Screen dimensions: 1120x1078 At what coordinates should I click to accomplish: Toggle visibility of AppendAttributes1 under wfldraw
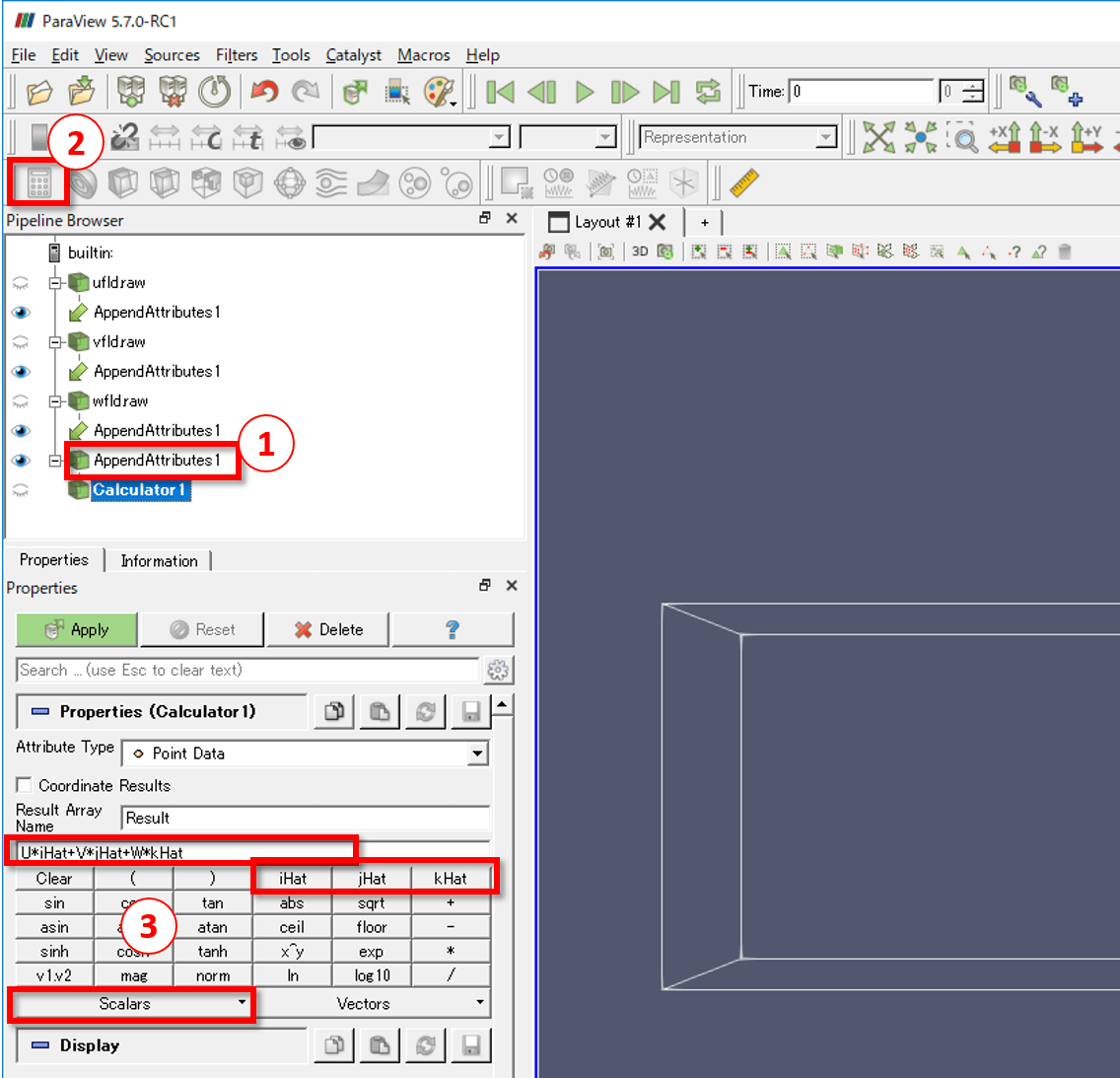(21, 431)
